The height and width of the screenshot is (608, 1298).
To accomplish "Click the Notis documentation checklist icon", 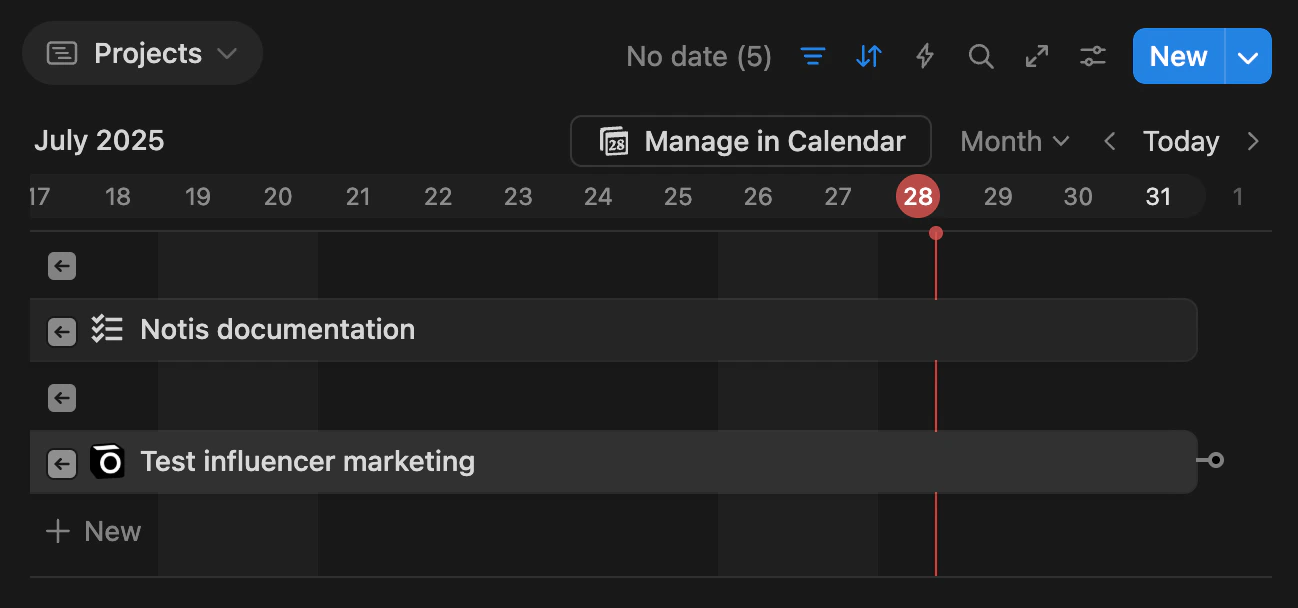I will tap(107, 329).
